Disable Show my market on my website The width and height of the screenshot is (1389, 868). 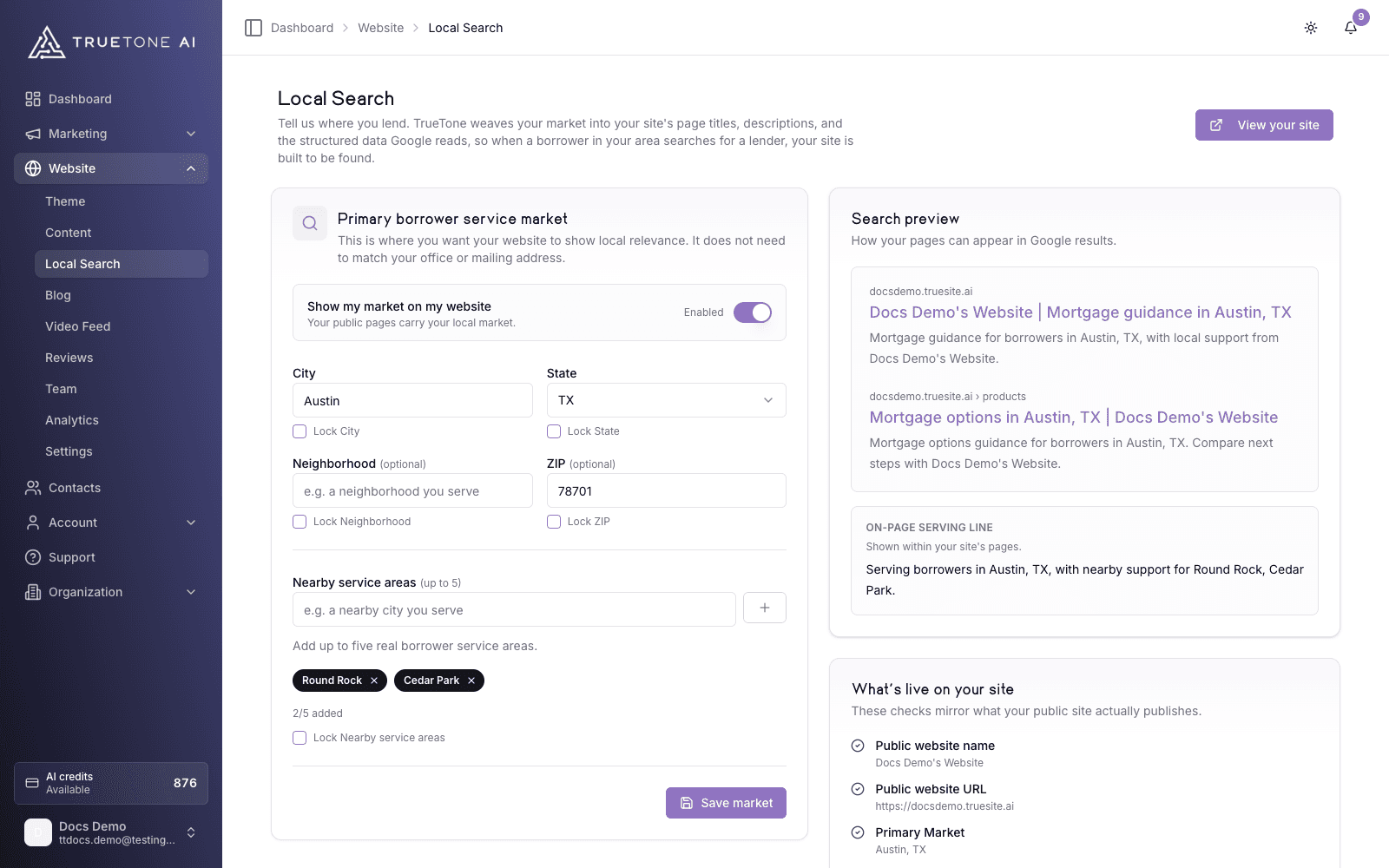pyautogui.click(x=753, y=312)
